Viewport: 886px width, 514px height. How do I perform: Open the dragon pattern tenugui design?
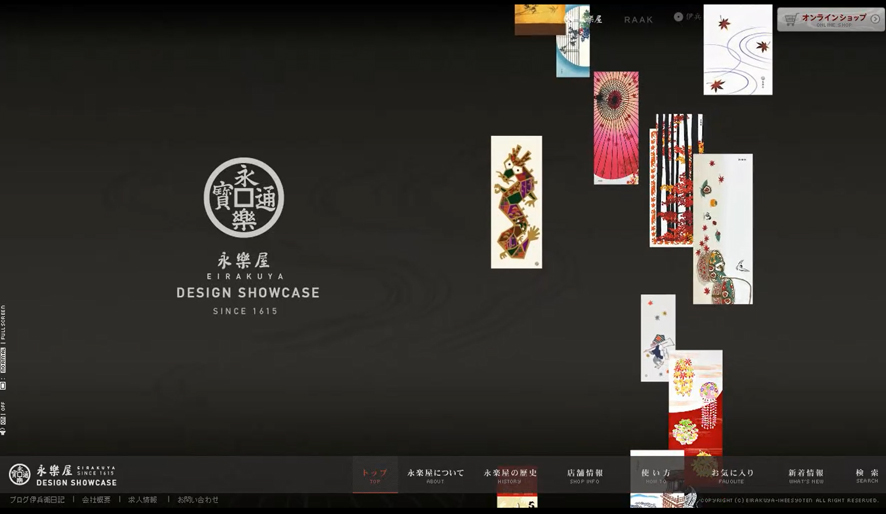[516, 202]
